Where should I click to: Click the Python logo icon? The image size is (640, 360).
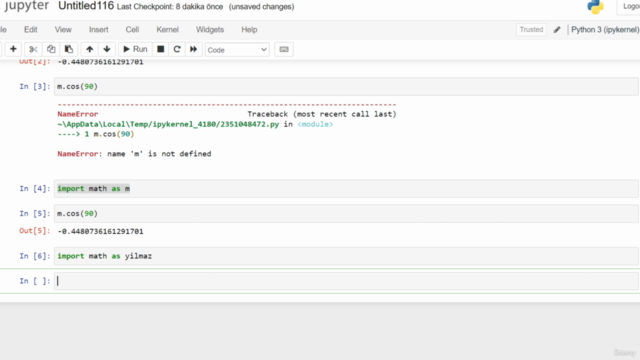click(595, 7)
